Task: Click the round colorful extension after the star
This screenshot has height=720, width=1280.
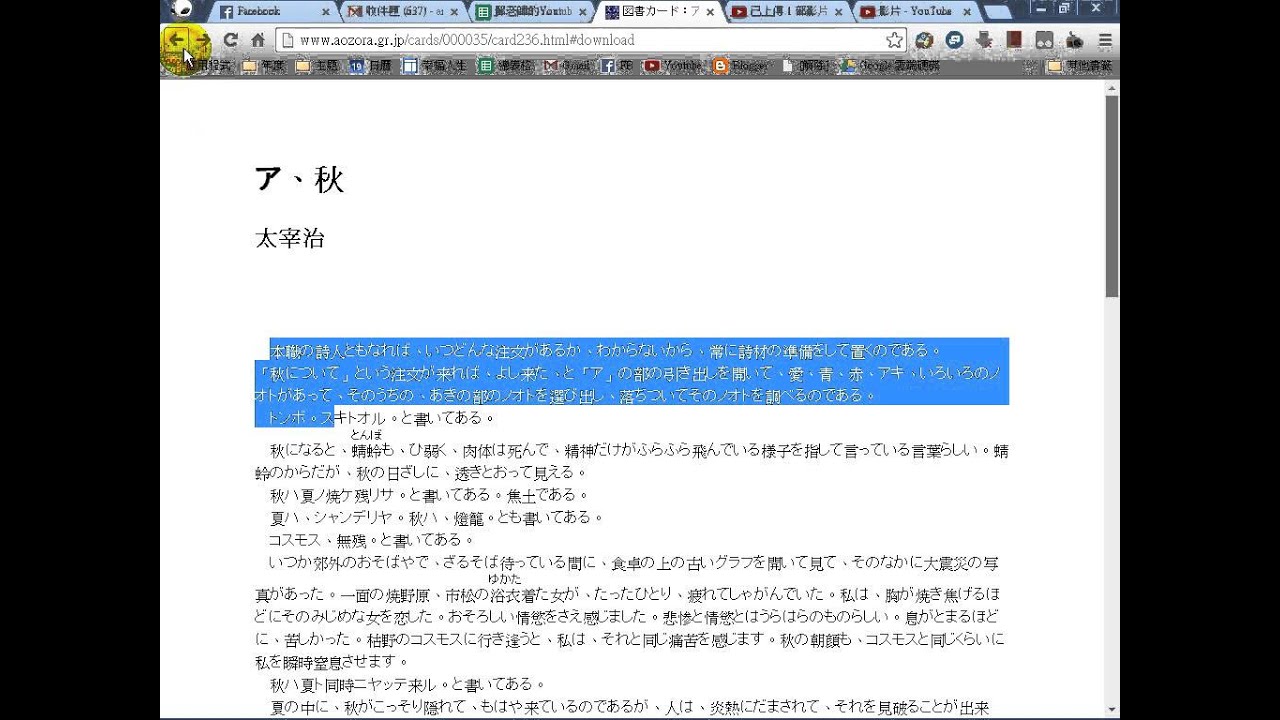Action: point(925,40)
